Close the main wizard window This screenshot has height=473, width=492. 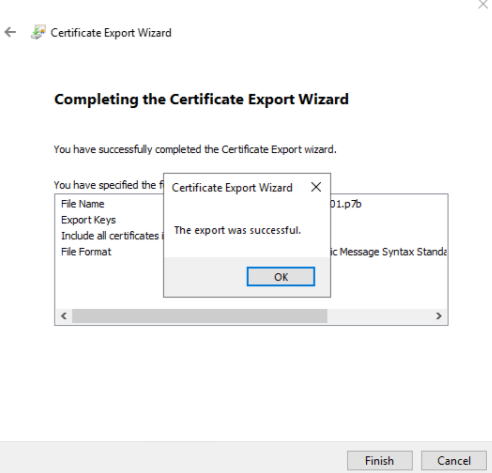pyautogui.click(x=483, y=4)
